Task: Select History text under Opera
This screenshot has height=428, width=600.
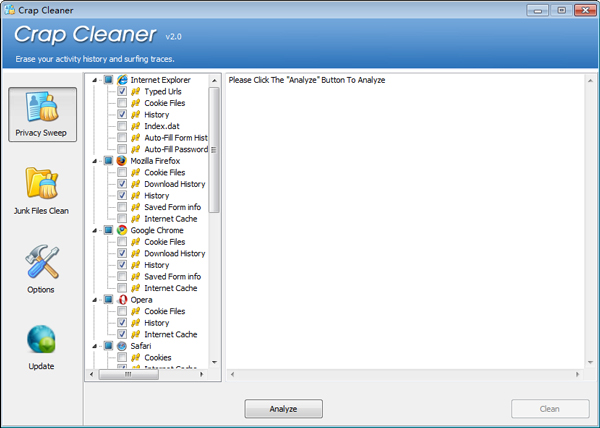Action: click(x=157, y=323)
